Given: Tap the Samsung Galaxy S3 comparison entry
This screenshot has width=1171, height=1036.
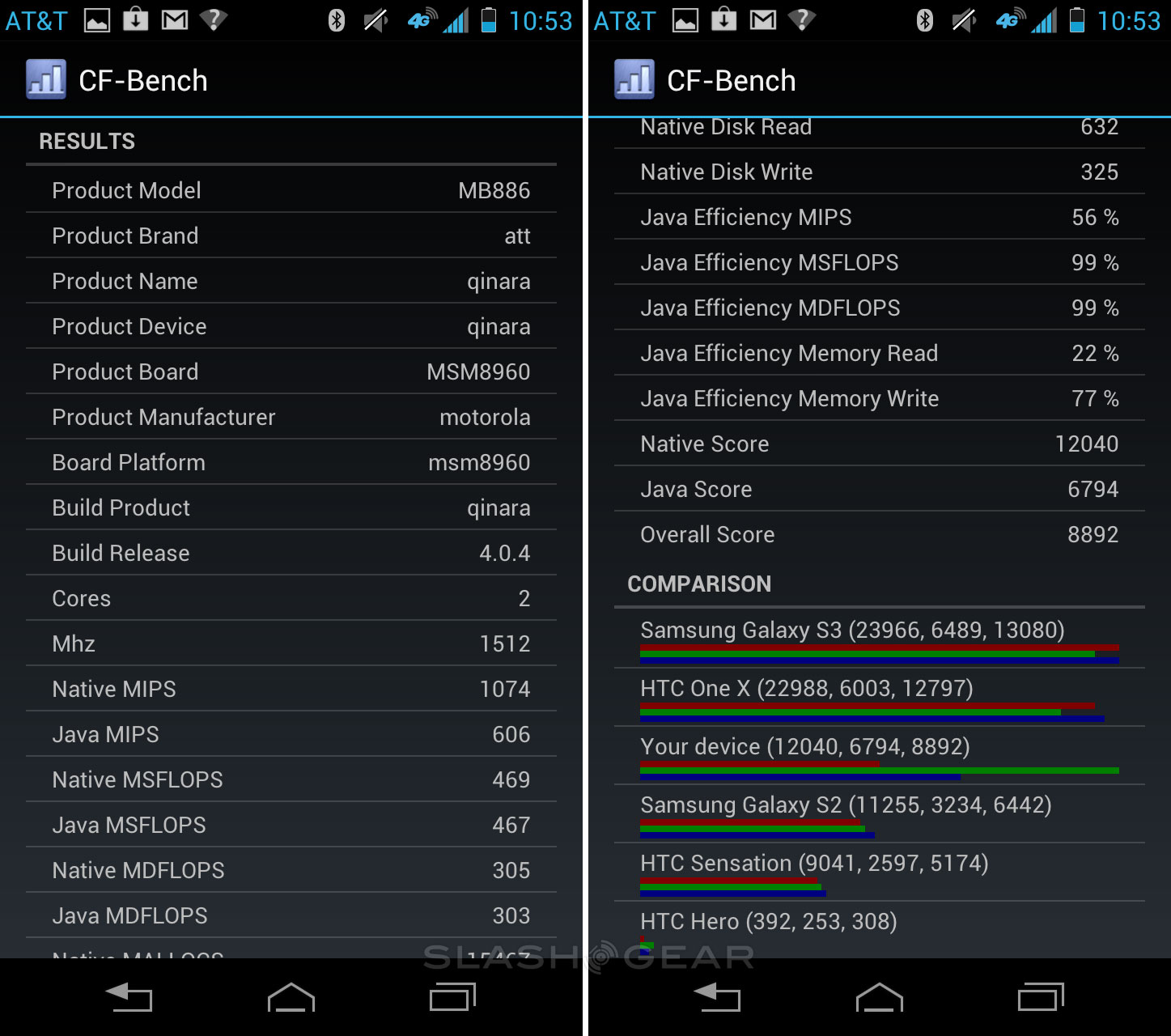Looking at the screenshot, I should point(879,639).
